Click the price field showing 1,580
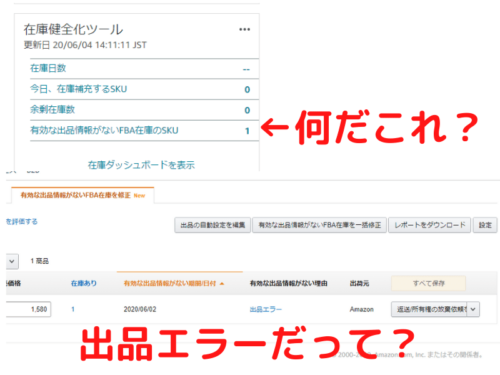The height and width of the screenshot is (375, 500). [x=28, y=309]
